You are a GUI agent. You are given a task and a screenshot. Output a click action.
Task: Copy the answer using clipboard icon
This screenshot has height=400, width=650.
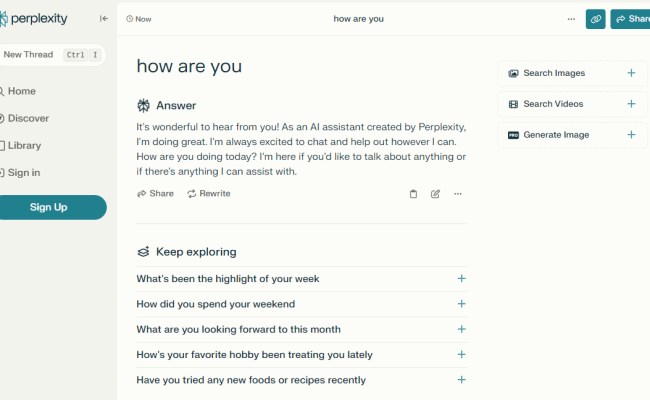(413, 194)
